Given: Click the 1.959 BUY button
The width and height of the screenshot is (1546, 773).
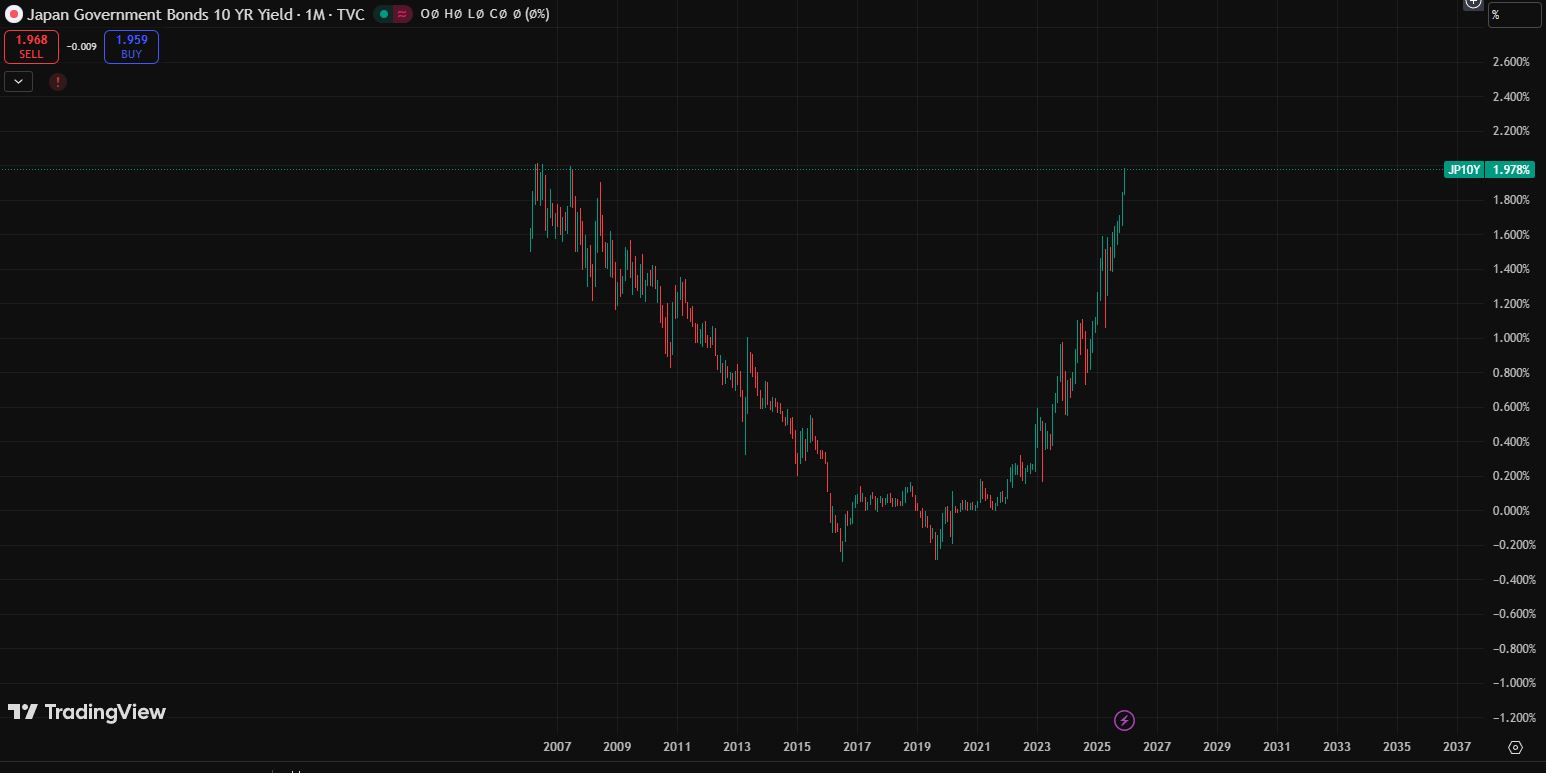Looking at the screenshot, I should click(131, 46).
